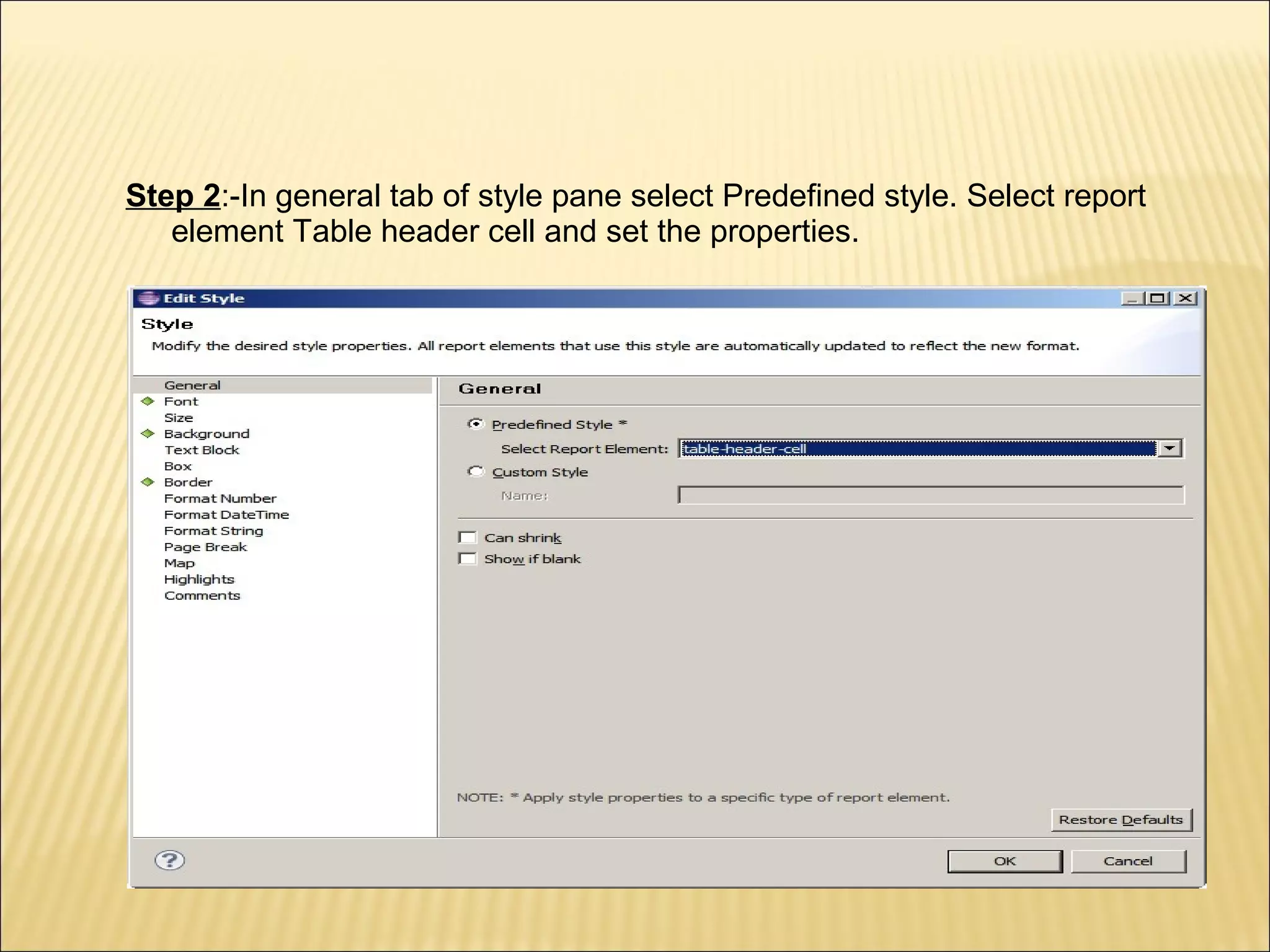
Task: Open the Format Number category
Action: (220, 498)
